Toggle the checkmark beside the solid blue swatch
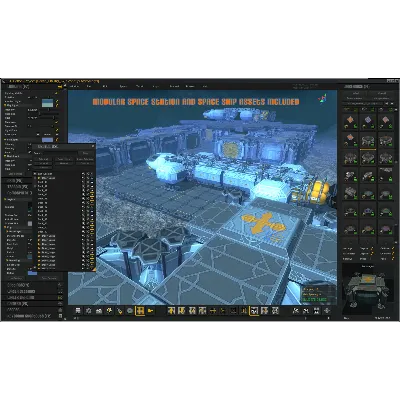The image size is (400, 400). click(x=57, y=139)
